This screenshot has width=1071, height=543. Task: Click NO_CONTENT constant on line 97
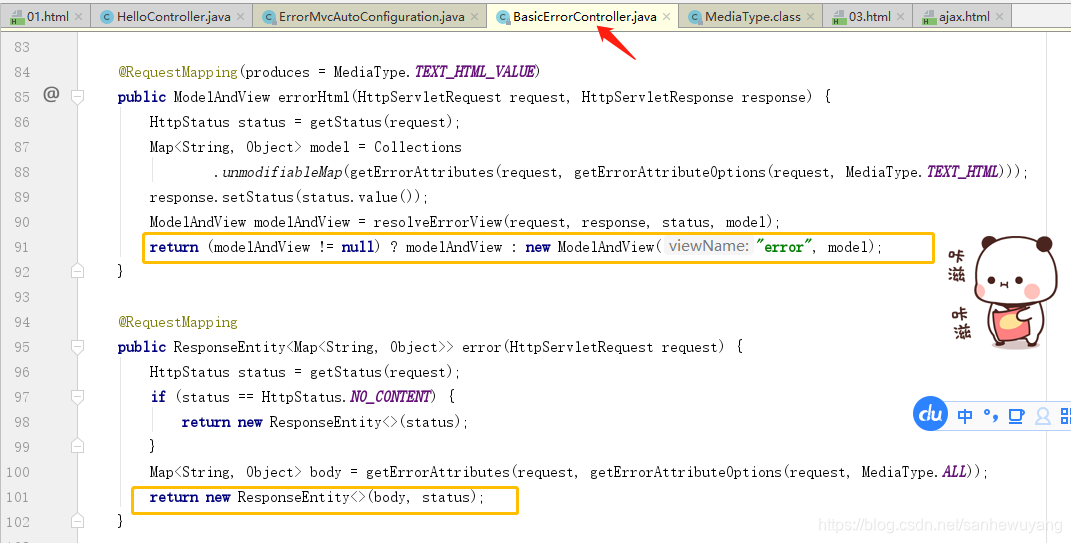tap(391, 397)
